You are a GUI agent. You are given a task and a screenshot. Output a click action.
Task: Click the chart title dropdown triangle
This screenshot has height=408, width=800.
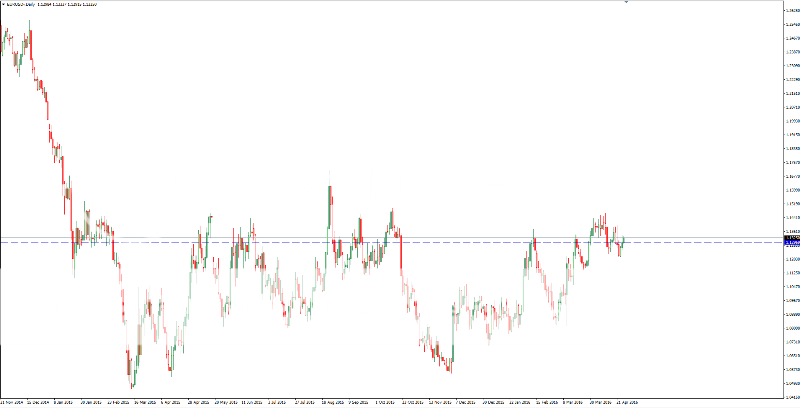click(2, 4)
